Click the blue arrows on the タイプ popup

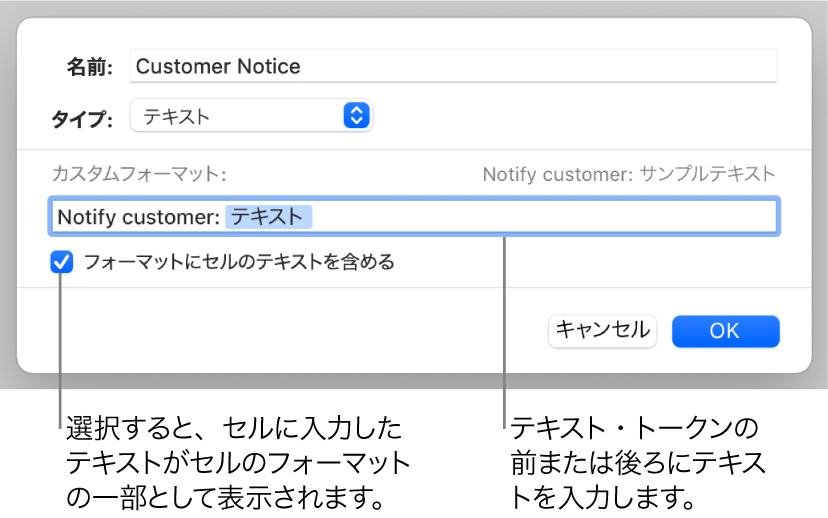356,116
